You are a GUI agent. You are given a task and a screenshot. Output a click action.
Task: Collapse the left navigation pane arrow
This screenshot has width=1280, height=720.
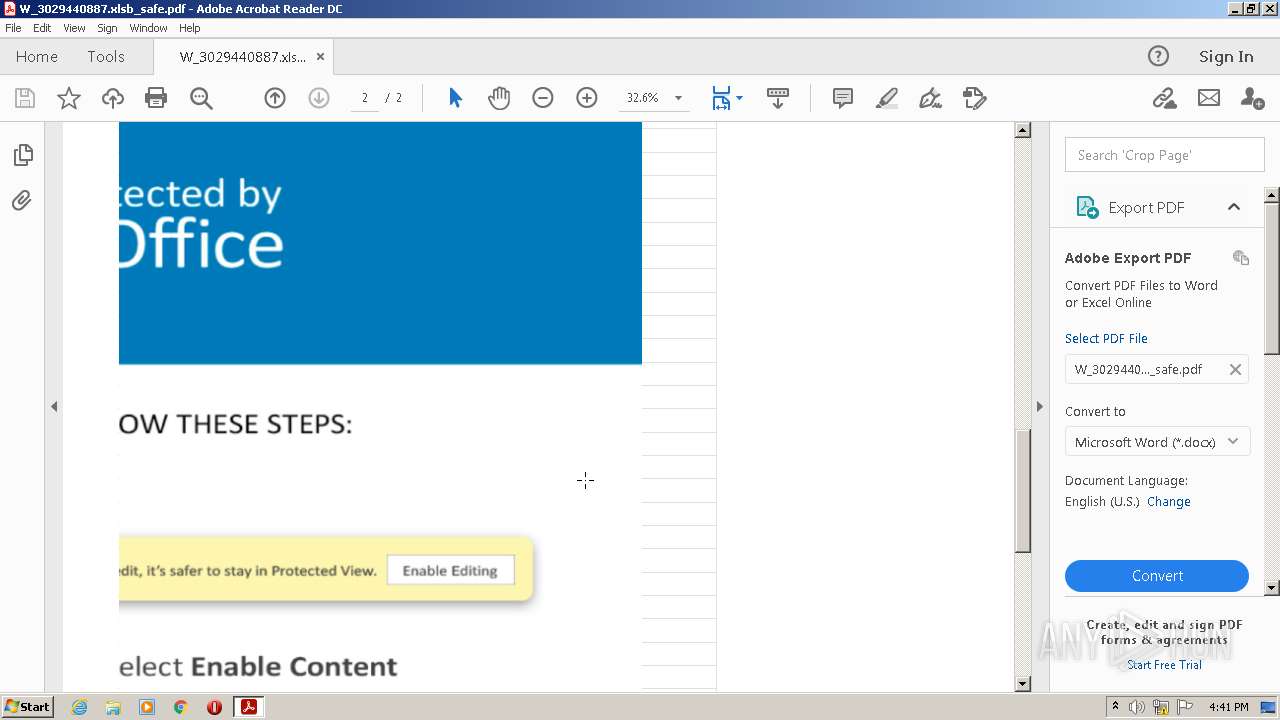pyautogui.click(x=54, y=406)
